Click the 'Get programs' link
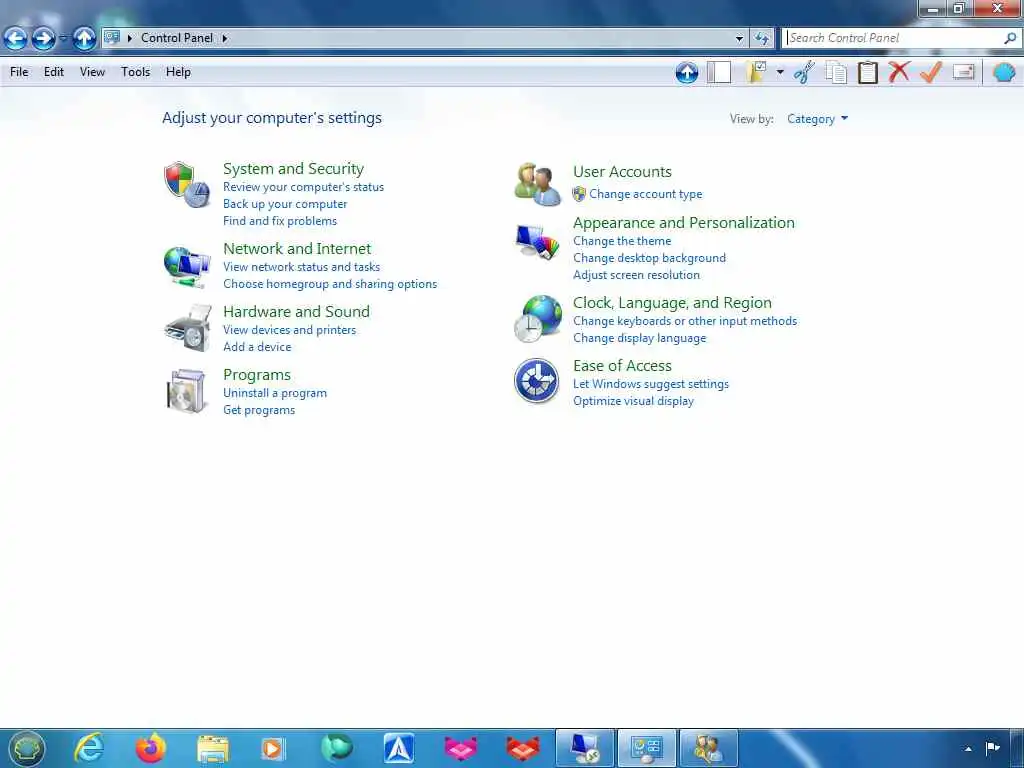The image size is (1024, 768). coord(259,409)
